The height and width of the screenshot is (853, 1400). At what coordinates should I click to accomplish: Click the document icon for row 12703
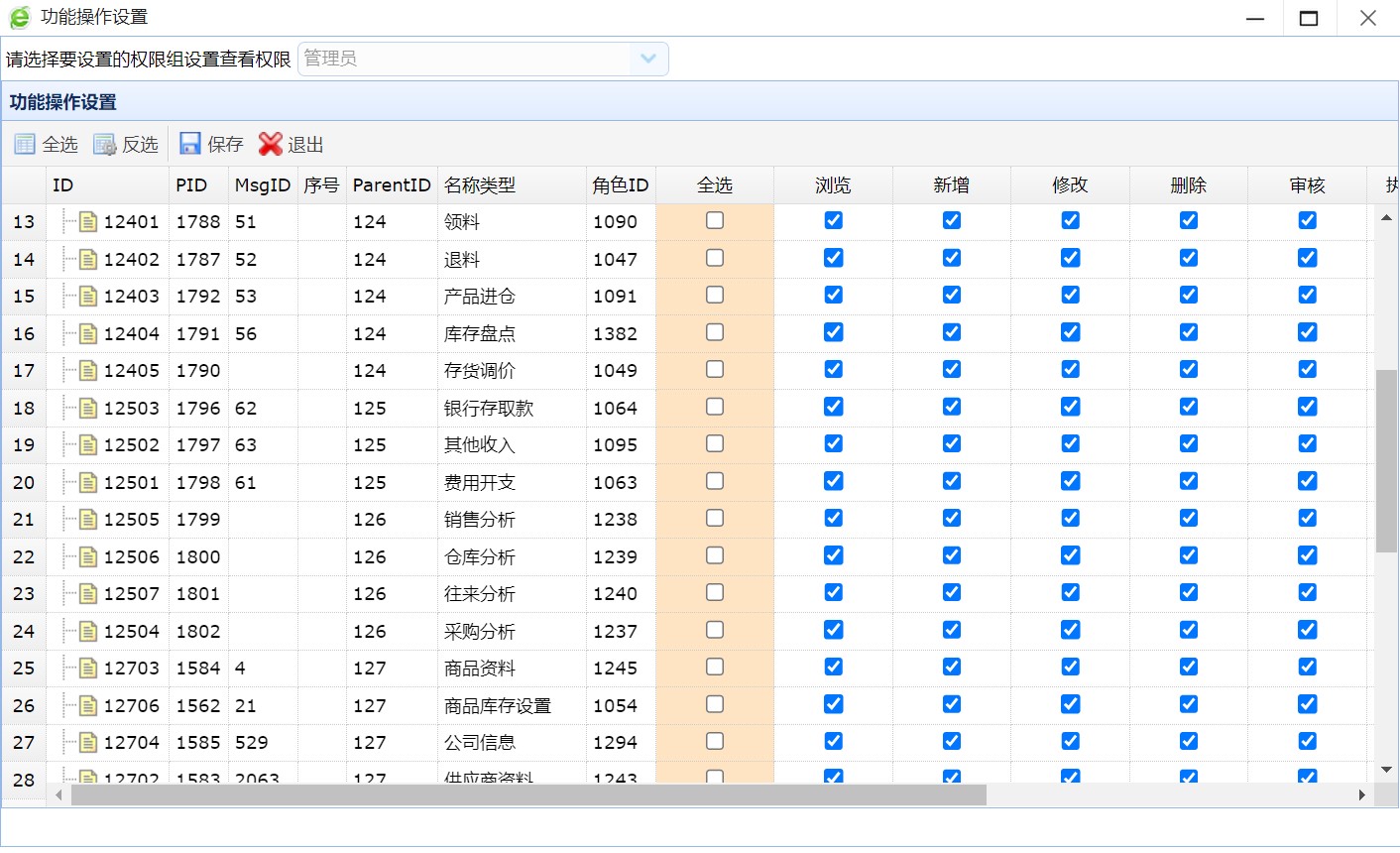point(88,668)
